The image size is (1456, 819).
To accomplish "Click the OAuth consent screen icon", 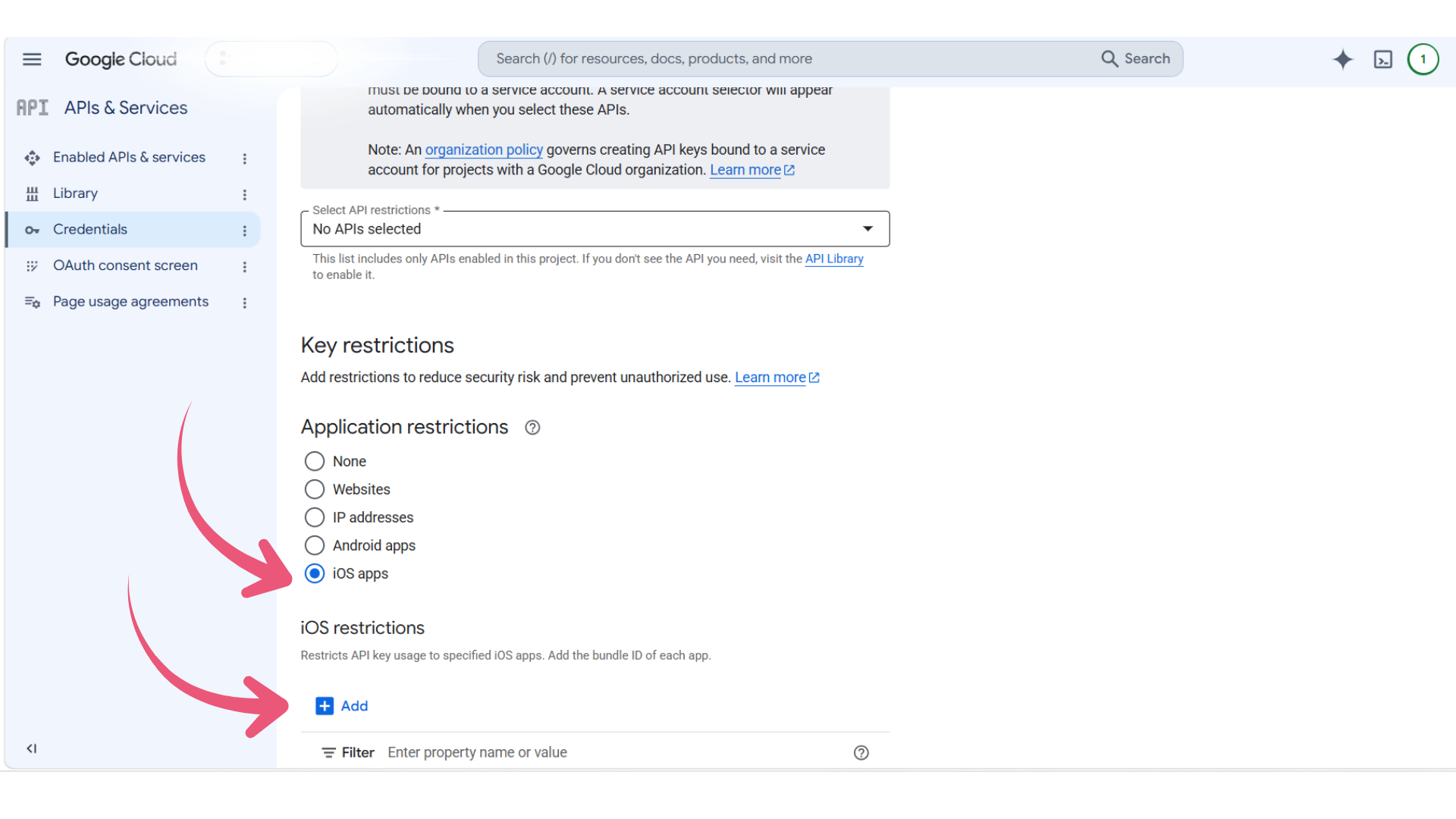I will pyautogui.click(x=32, y=266).
